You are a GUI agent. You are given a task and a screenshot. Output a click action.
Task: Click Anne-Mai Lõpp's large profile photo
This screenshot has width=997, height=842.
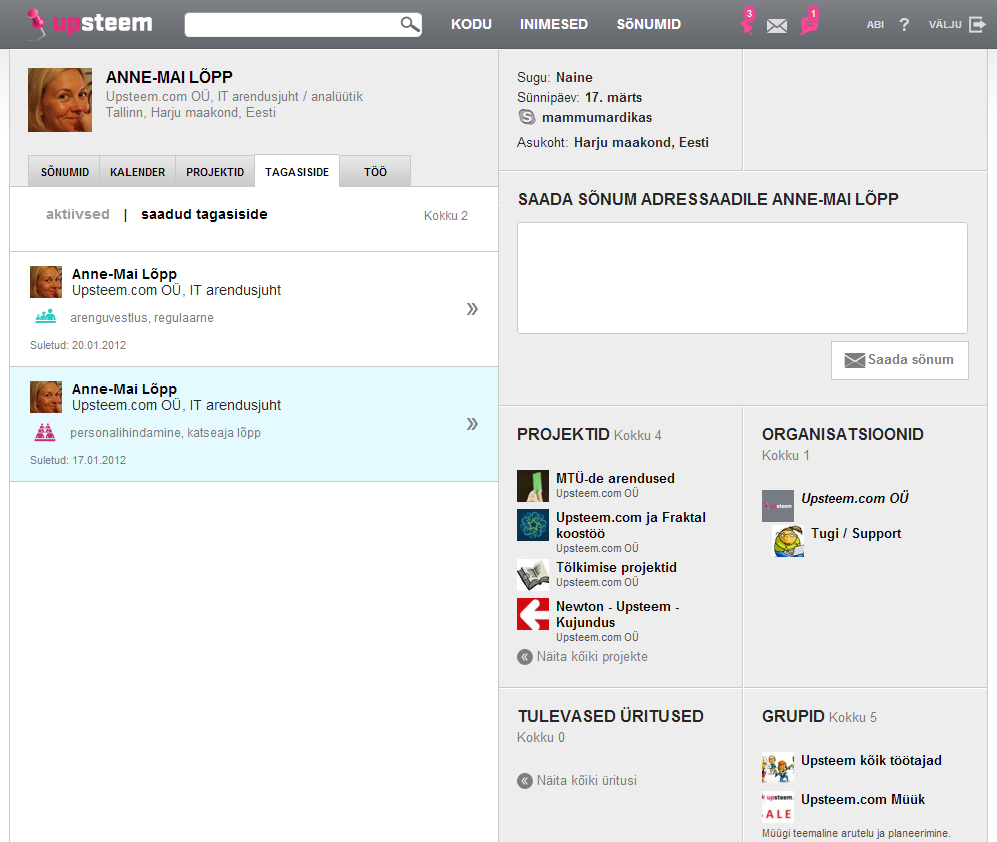click(60, 100)
